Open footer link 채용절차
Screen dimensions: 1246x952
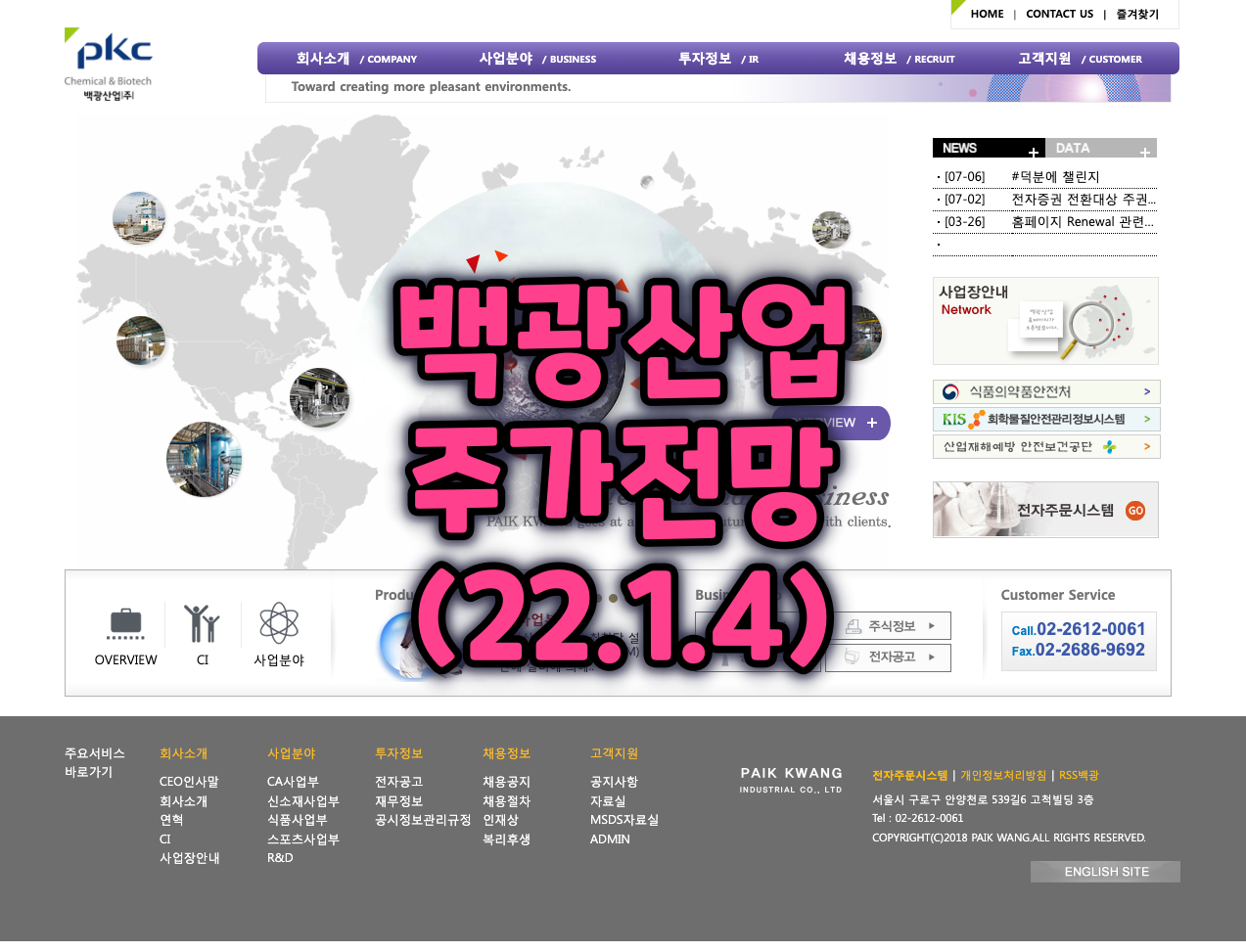506,801
